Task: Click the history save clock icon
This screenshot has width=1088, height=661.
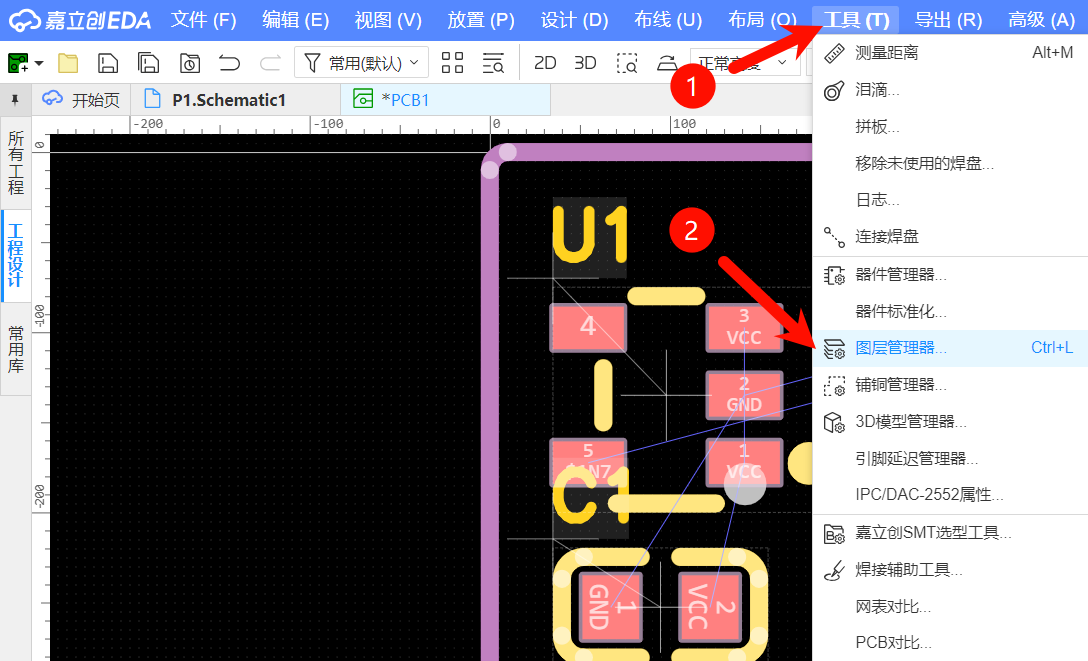Action: tap(189, 63)
